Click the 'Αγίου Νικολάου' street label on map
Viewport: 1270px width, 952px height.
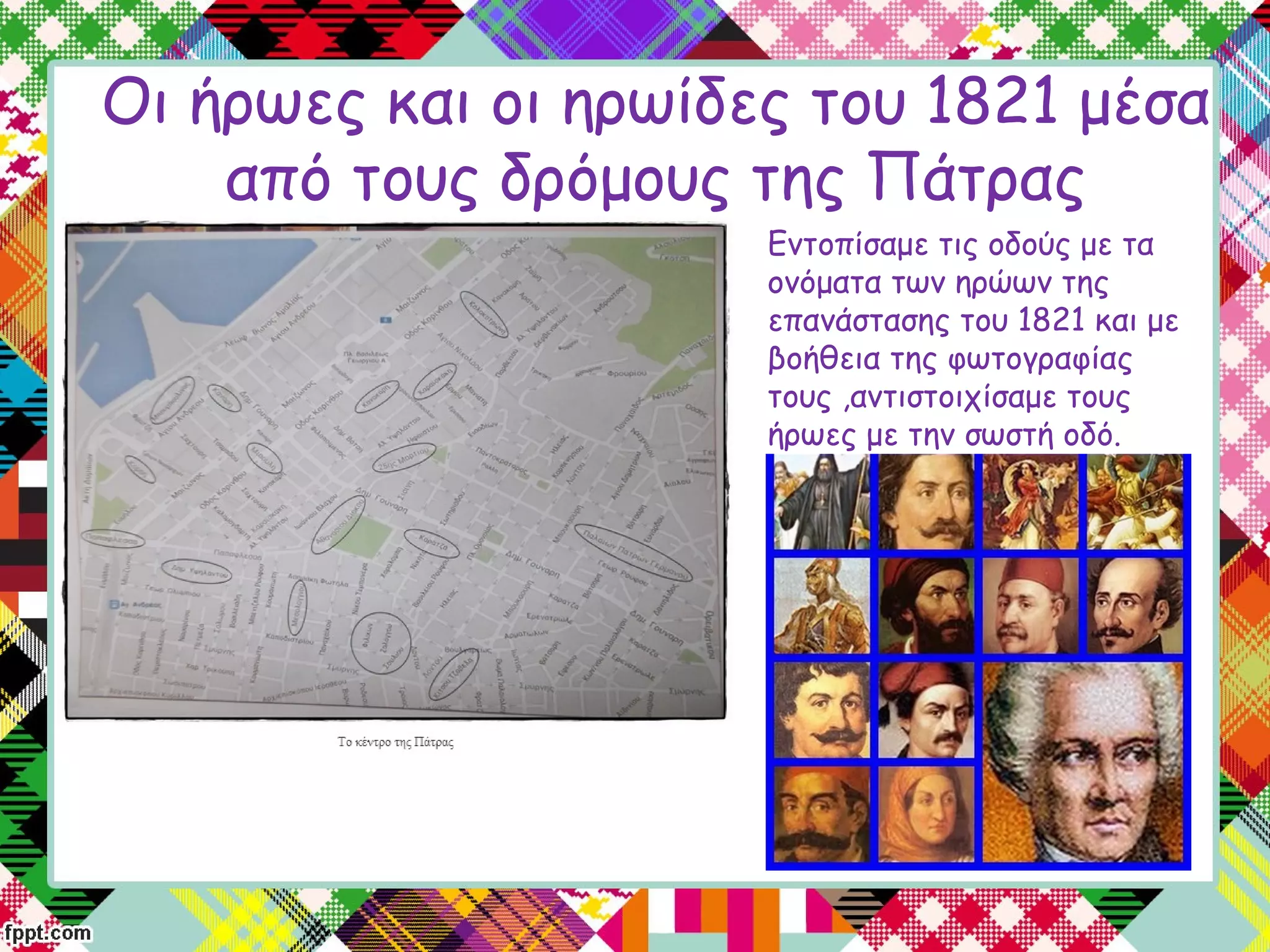click(460, 352)
